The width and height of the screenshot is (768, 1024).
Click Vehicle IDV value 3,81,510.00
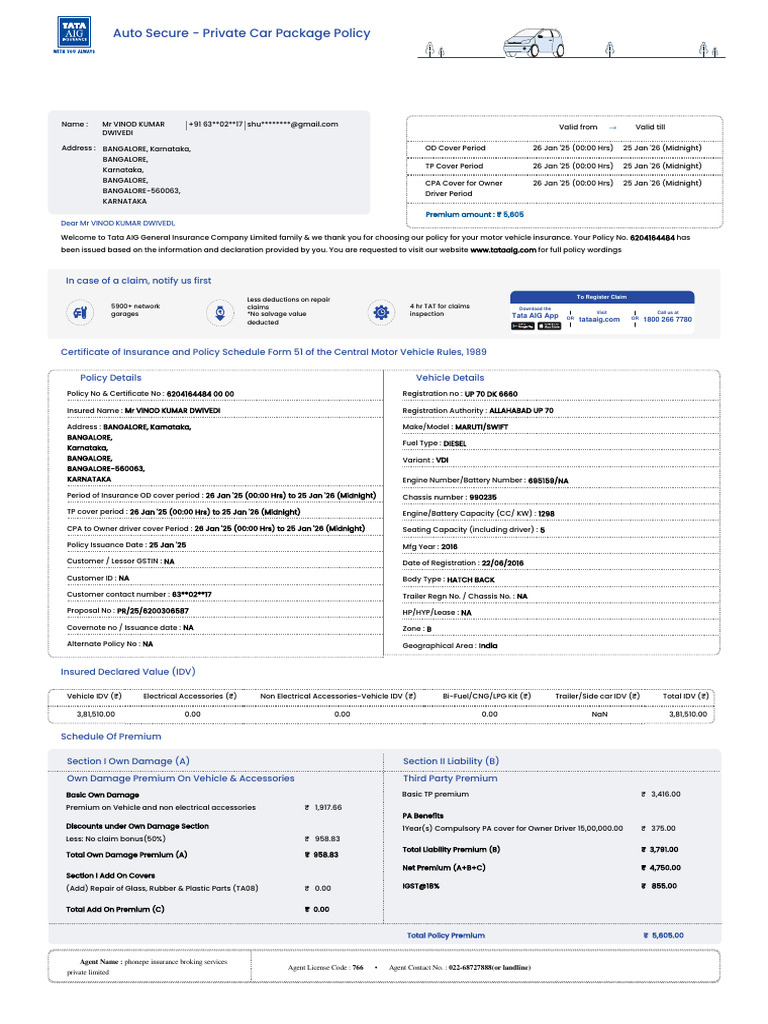[x=95, y=714]
